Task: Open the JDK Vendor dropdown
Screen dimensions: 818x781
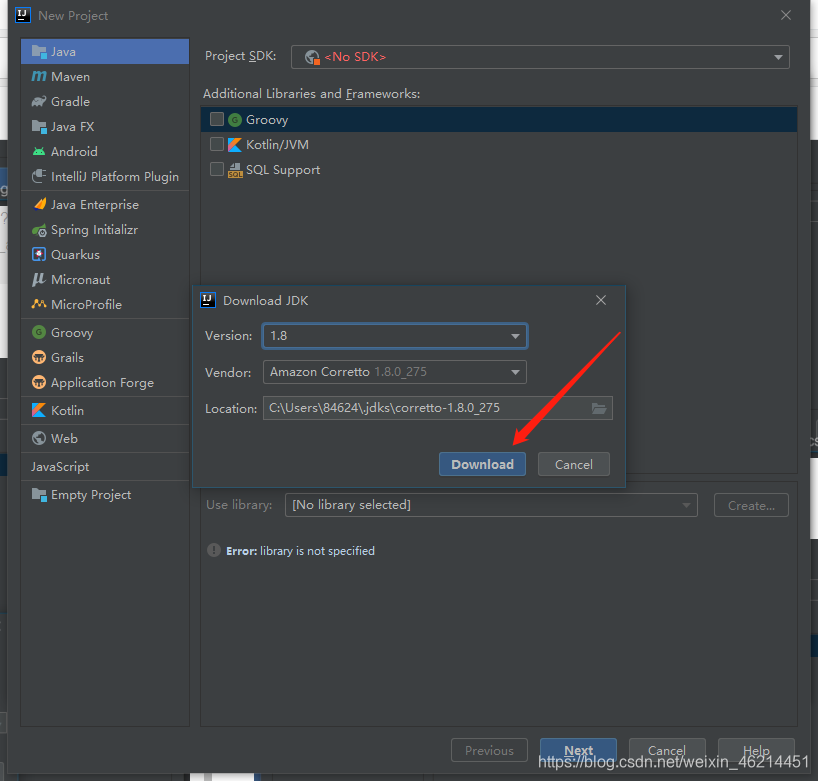Action: tap(394, 372)
